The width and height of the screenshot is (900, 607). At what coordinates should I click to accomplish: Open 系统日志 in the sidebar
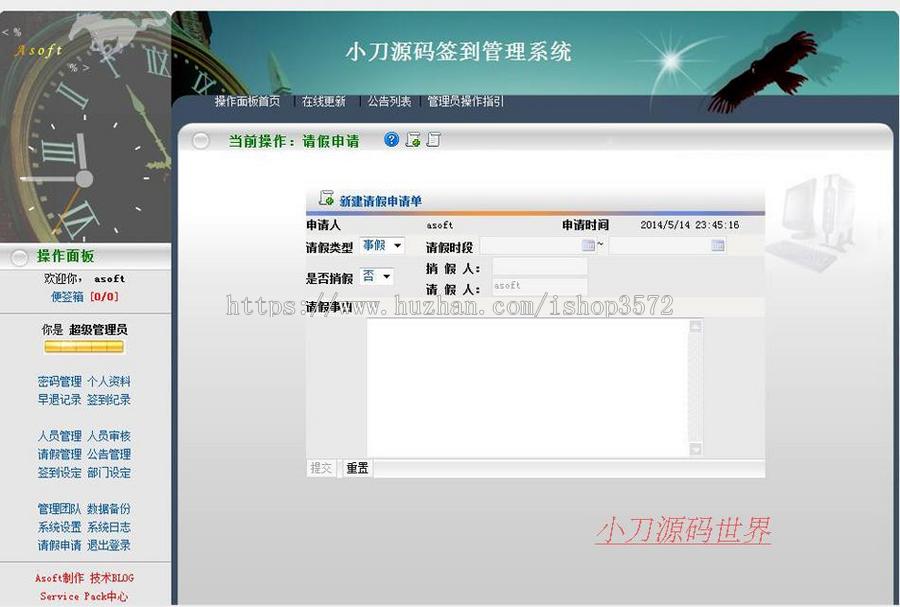[x=109, y=527]
